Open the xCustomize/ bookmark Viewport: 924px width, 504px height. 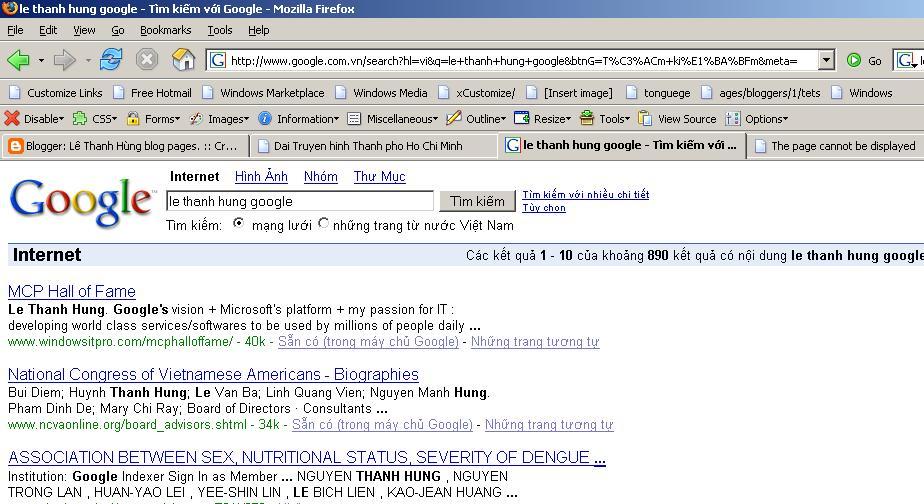tap(476, 93)
